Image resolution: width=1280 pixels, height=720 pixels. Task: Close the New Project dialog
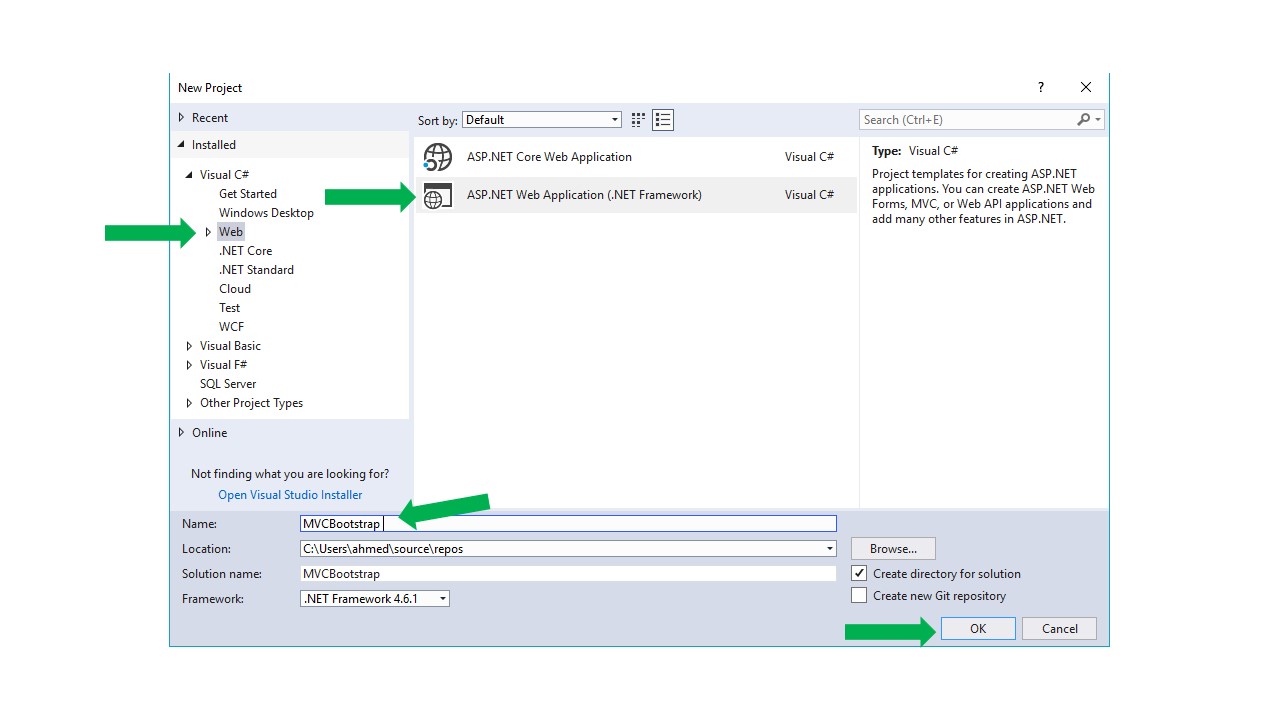1086,88
